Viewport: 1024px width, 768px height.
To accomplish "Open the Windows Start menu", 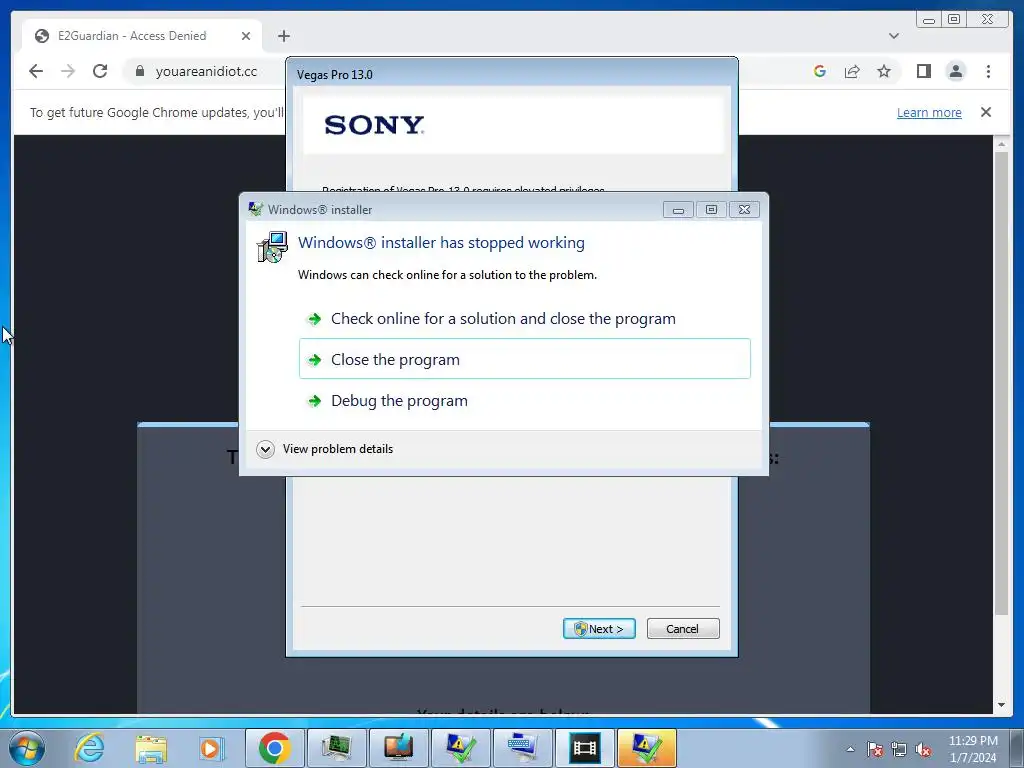I will point(27,748).
